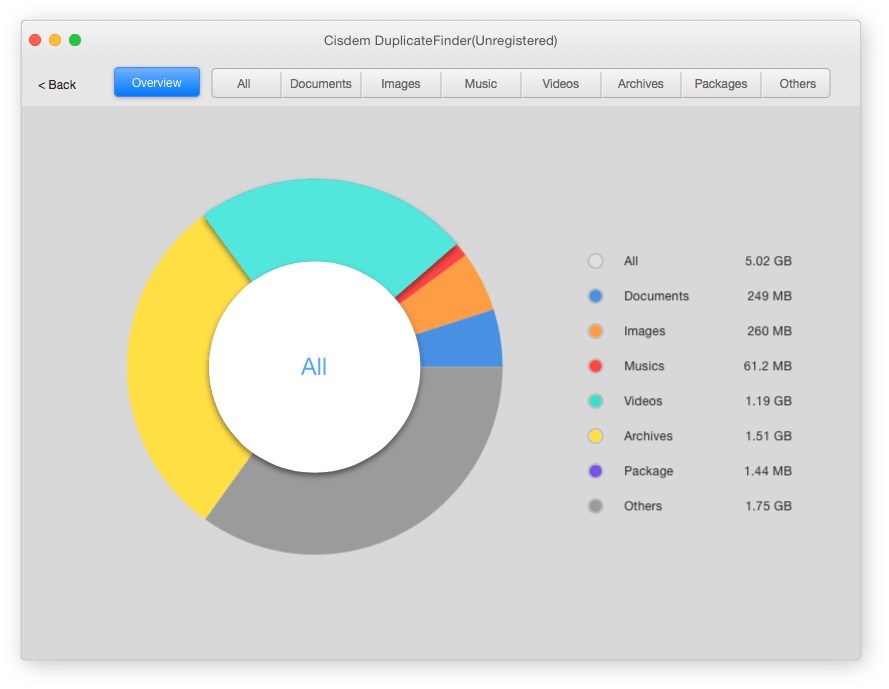The image size is (889, 689).
Task: Click the yellow Archives legend dot
Action: point(595,436)
